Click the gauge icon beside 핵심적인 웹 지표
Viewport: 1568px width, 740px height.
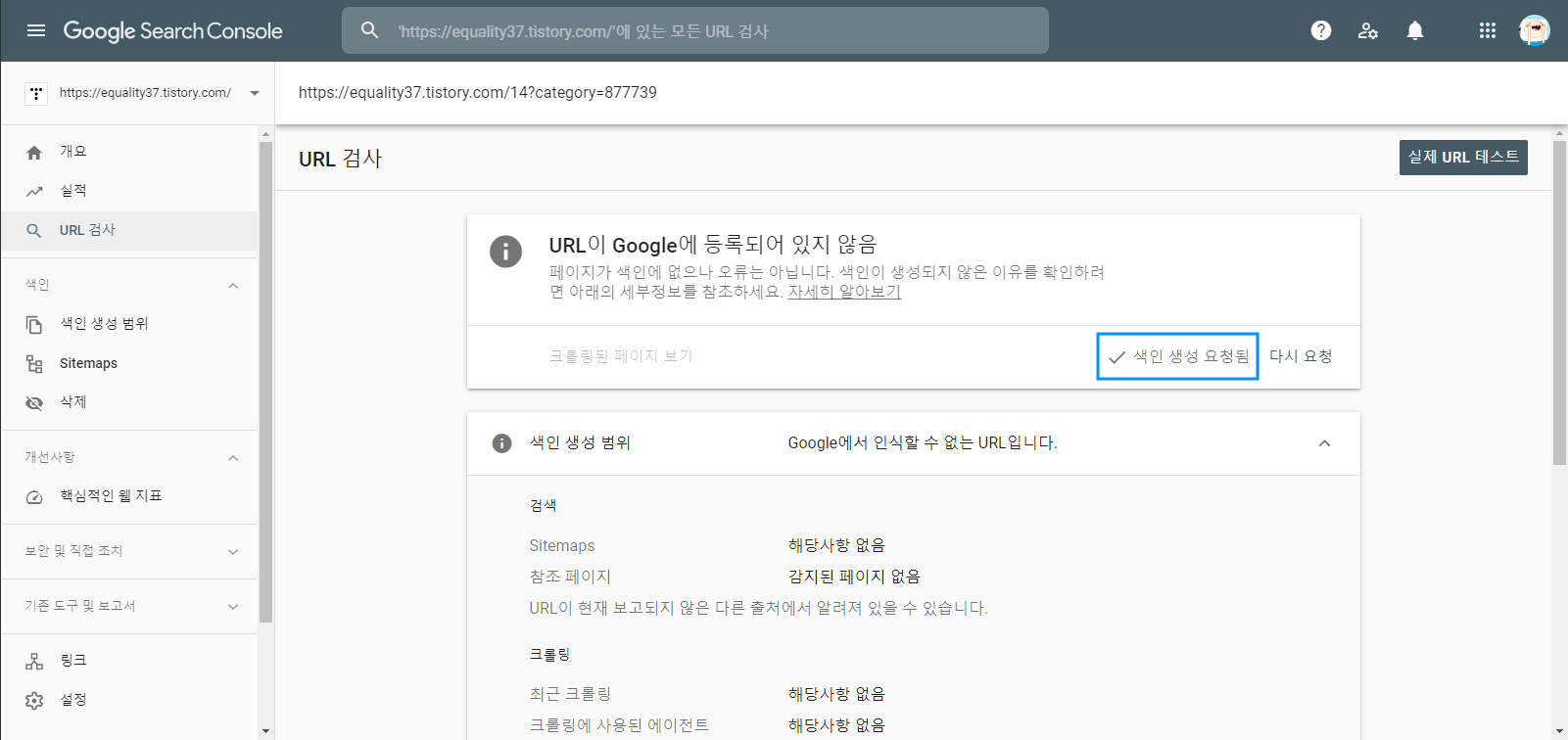[x=34, y=496]
